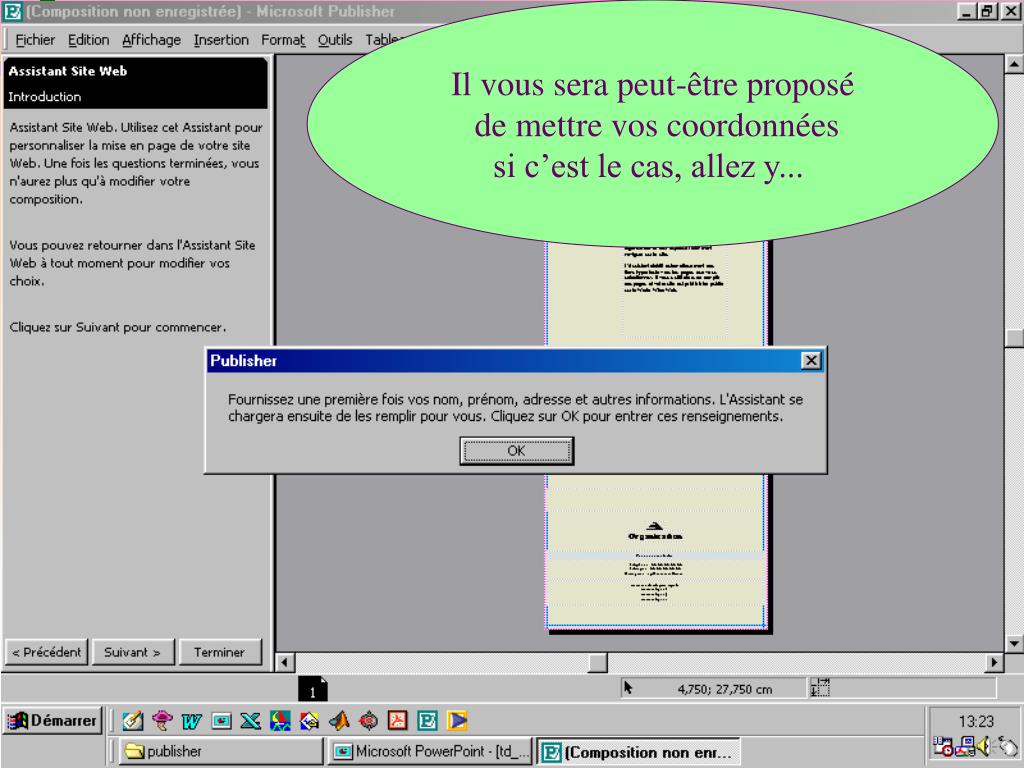Switch to Microsoft PowerPoint taskbar window

pos(429,751)
